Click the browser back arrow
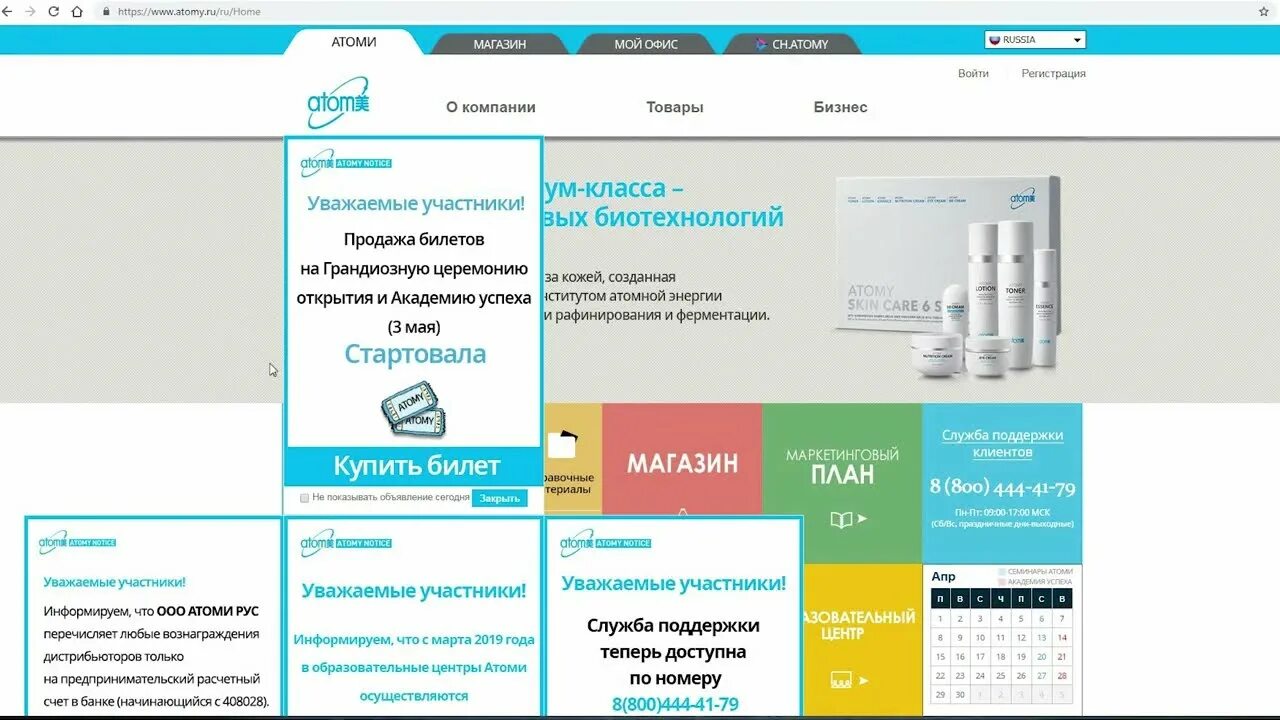 (8, 11)
